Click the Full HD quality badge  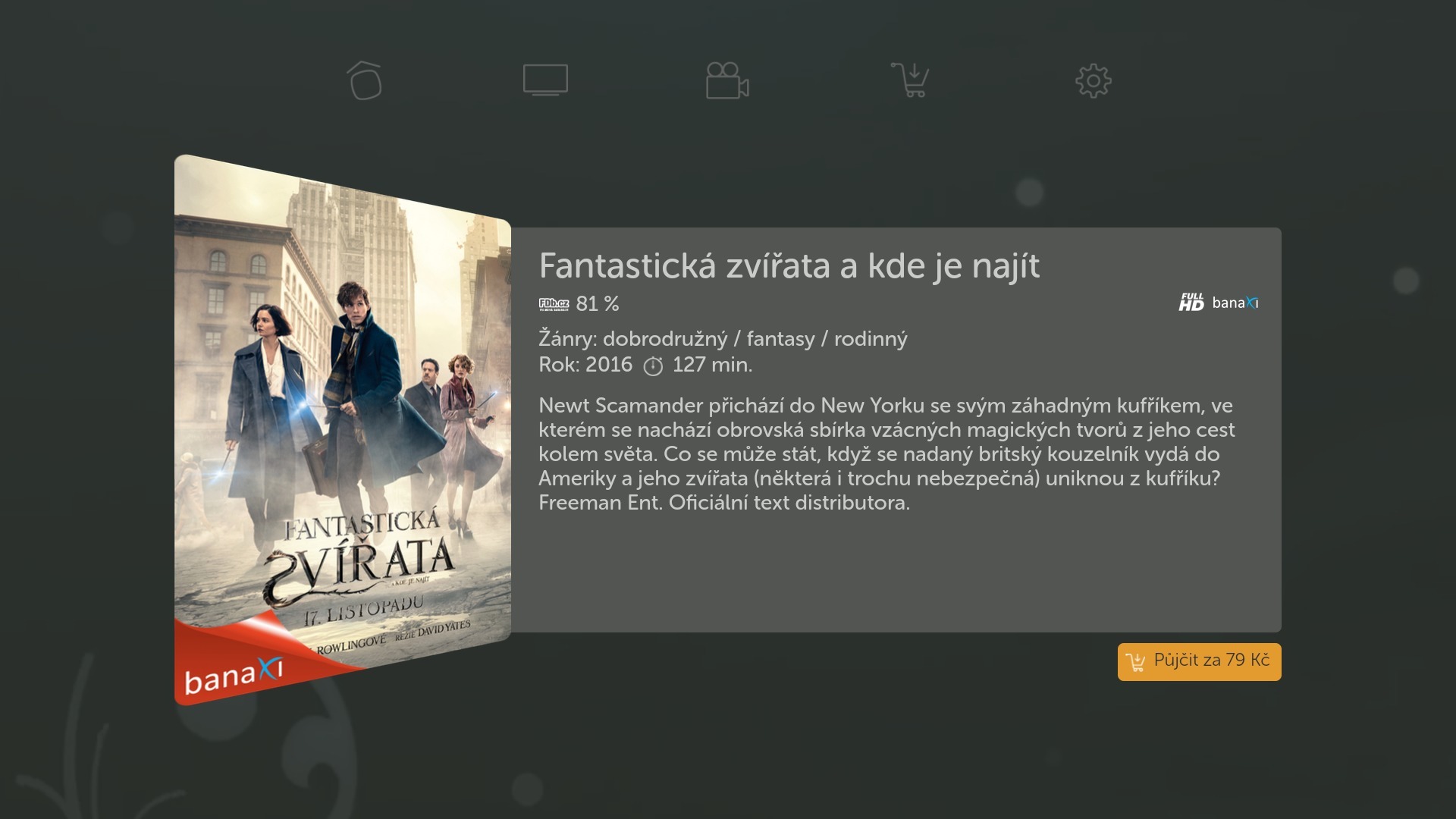[x=1191, y=303]
